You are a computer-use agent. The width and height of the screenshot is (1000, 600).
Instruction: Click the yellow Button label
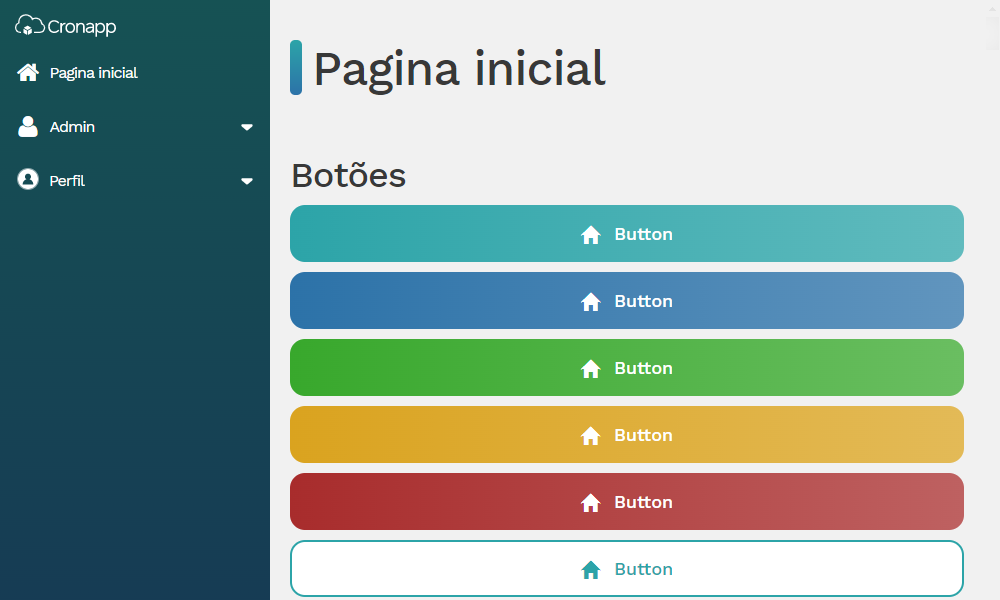643,435
